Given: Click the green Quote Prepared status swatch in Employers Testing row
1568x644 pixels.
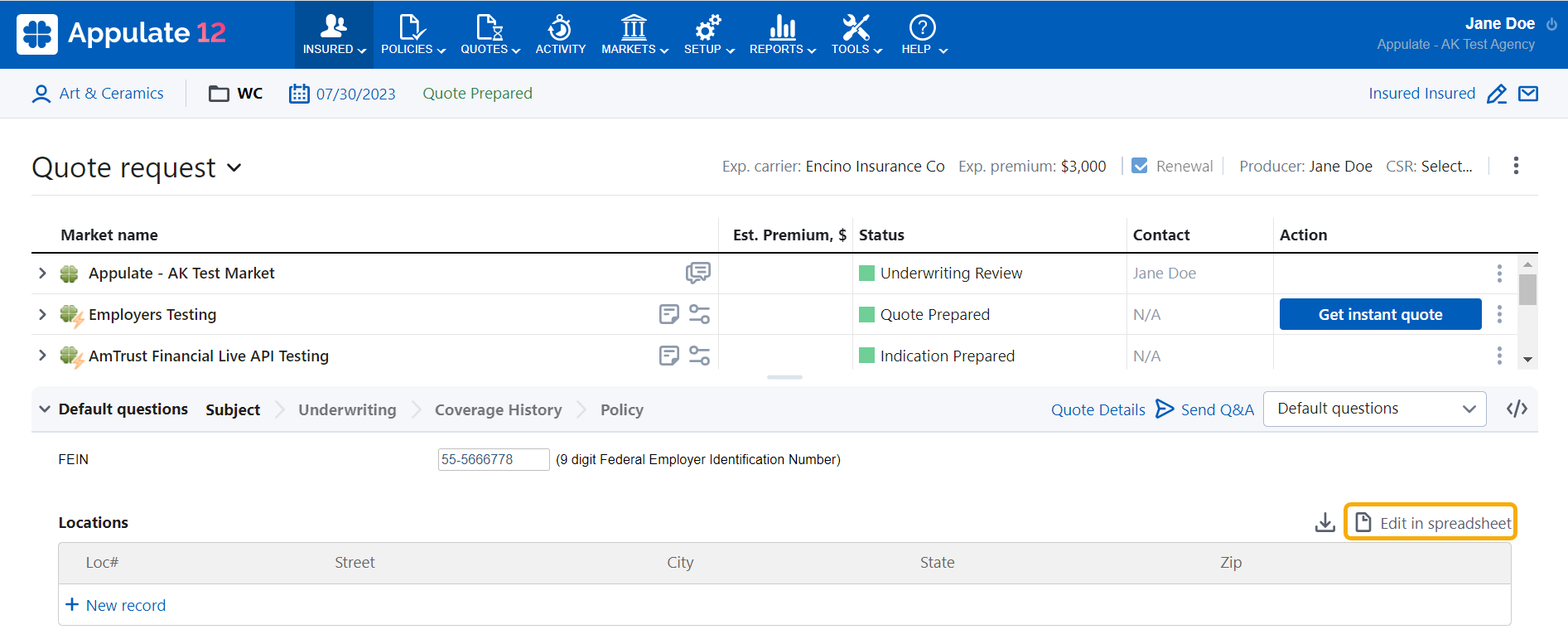Looking at the screenshot, I should [x=867, y=314].
